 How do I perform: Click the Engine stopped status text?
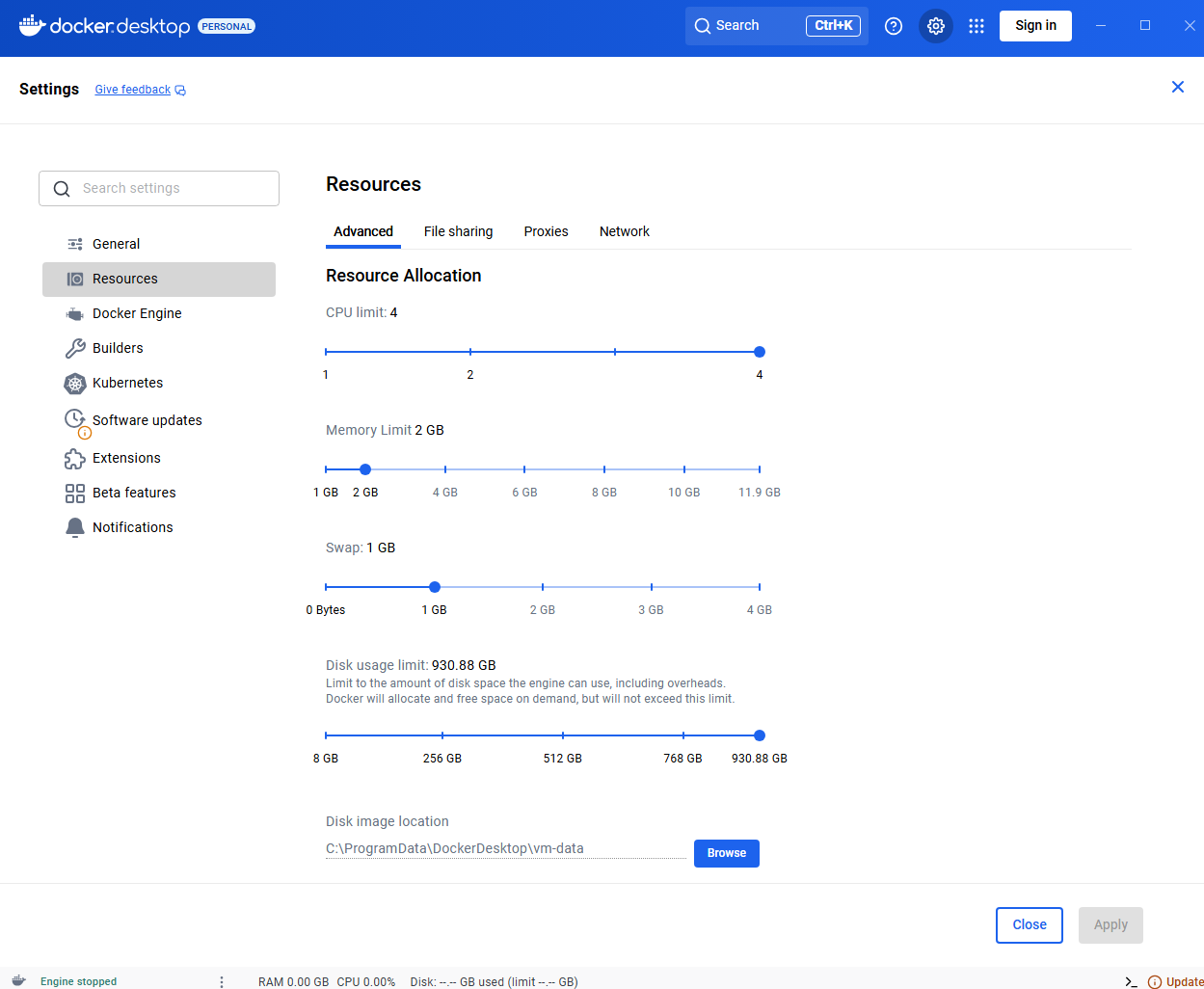(78, 981)
